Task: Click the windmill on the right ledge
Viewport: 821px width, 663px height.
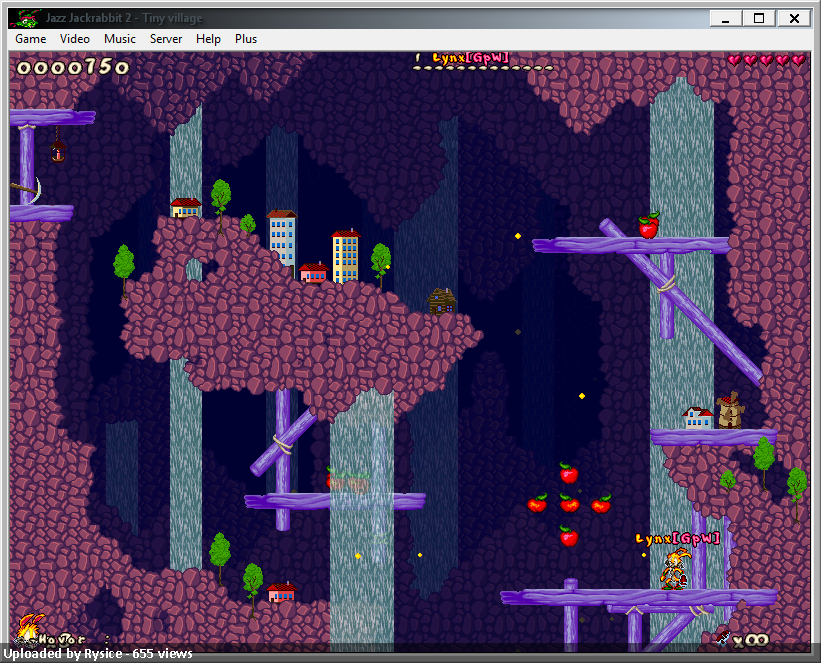Action: coord(730,411)
